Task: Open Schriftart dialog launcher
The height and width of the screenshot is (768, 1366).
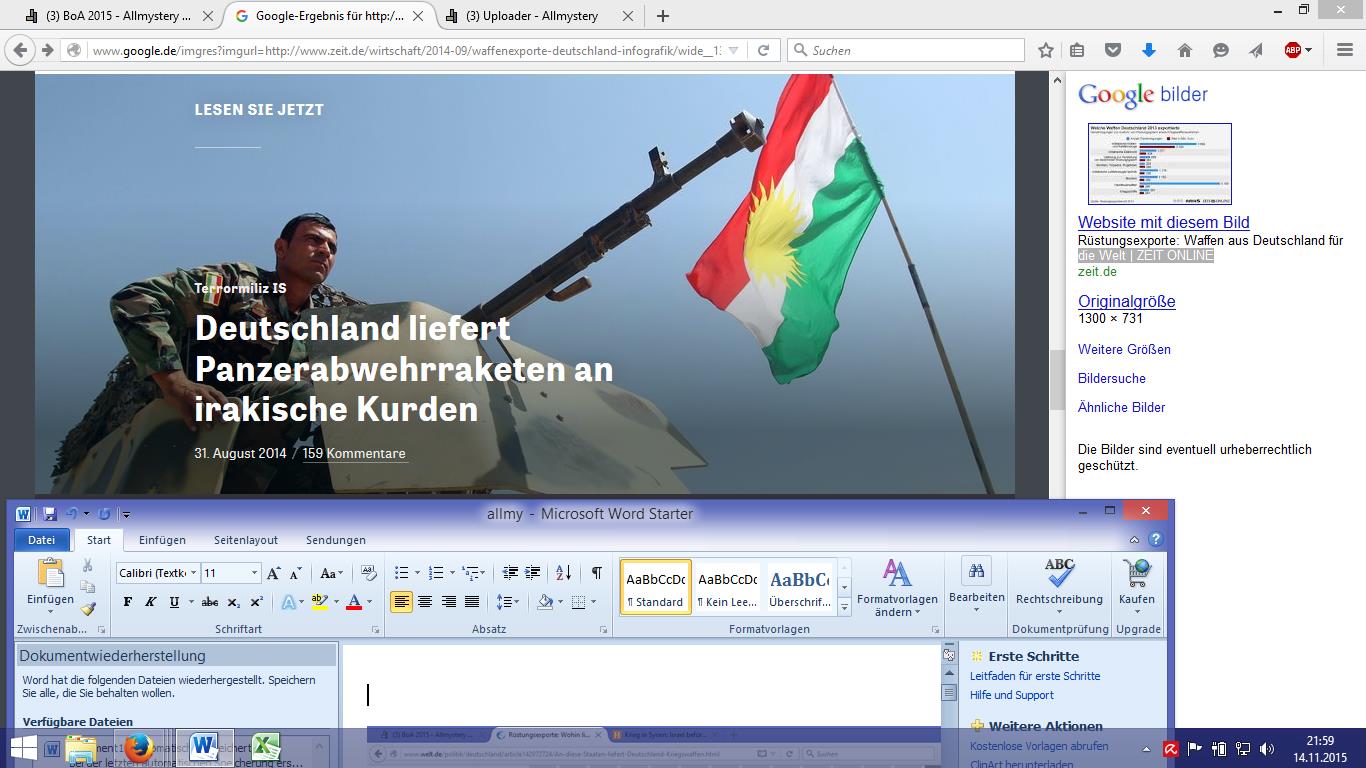Action: tap(376, 630)
